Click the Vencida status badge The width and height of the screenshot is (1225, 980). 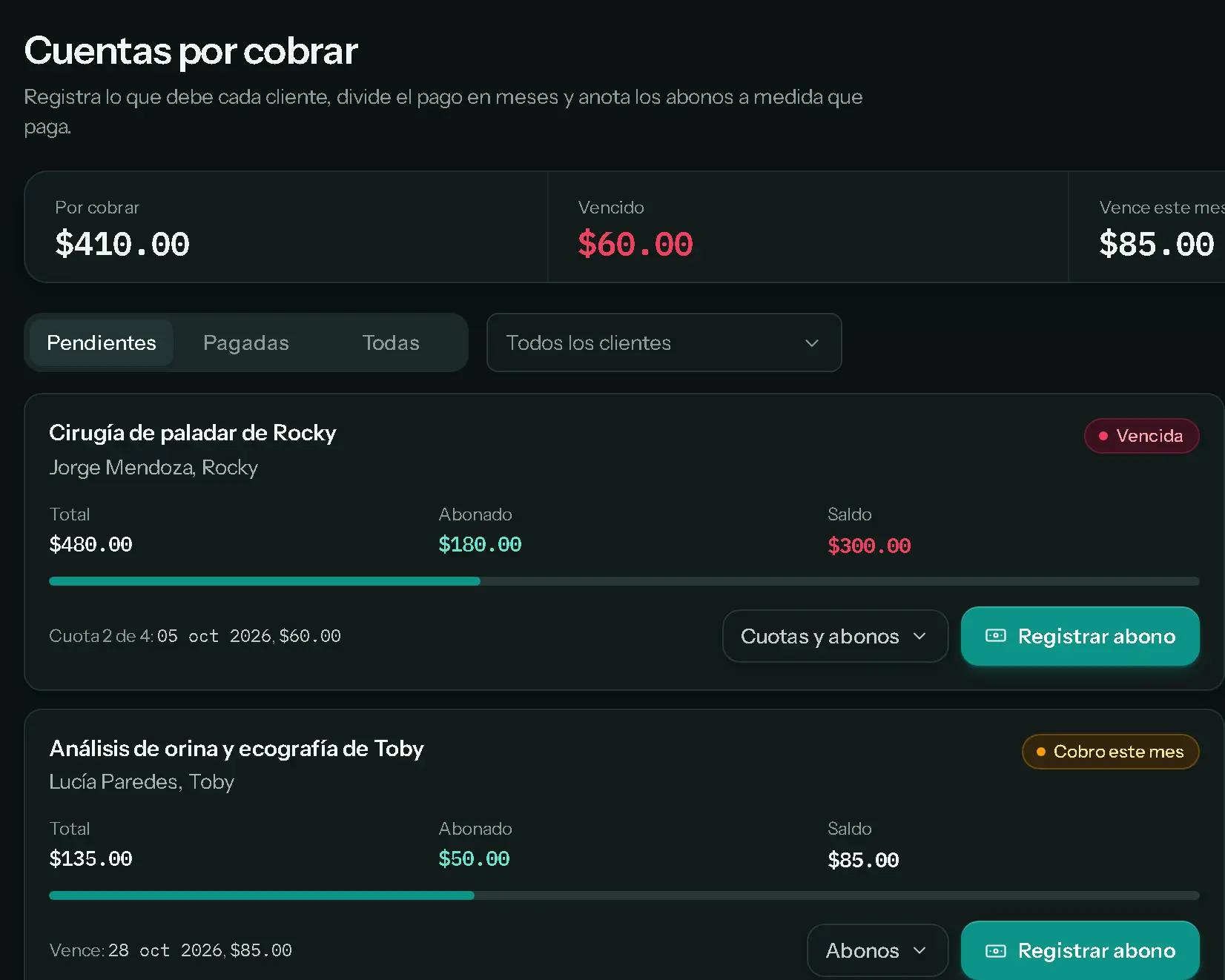[x=1141, y=436]
